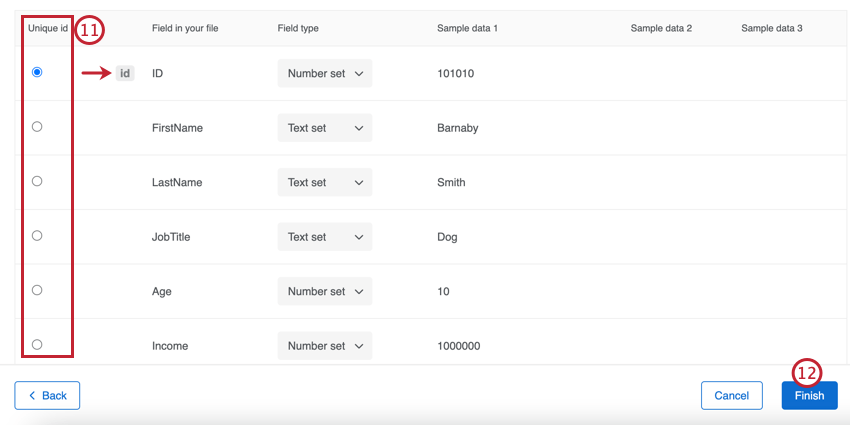Select Income row unique id radio
Viewport: 850px width, 425px height.
coord(37,344)
